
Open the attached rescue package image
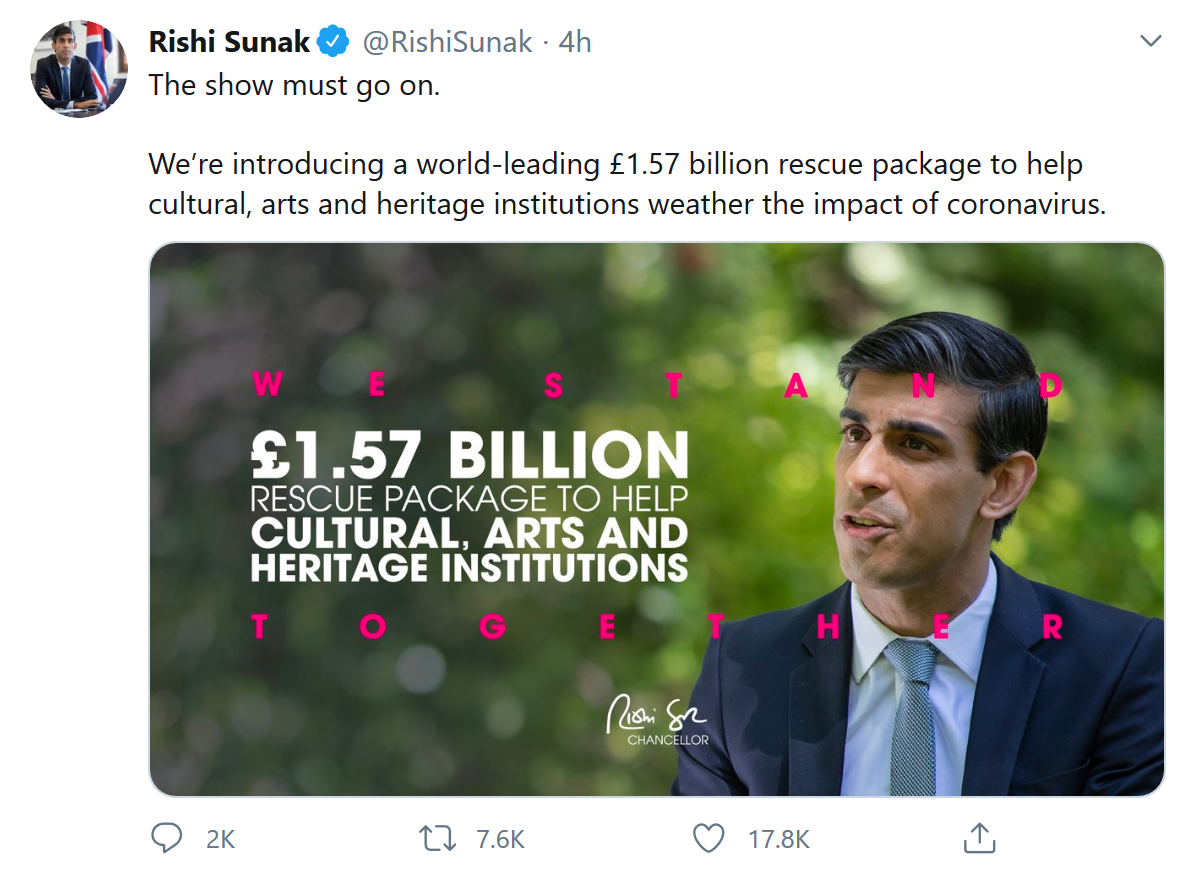[500, 300]
